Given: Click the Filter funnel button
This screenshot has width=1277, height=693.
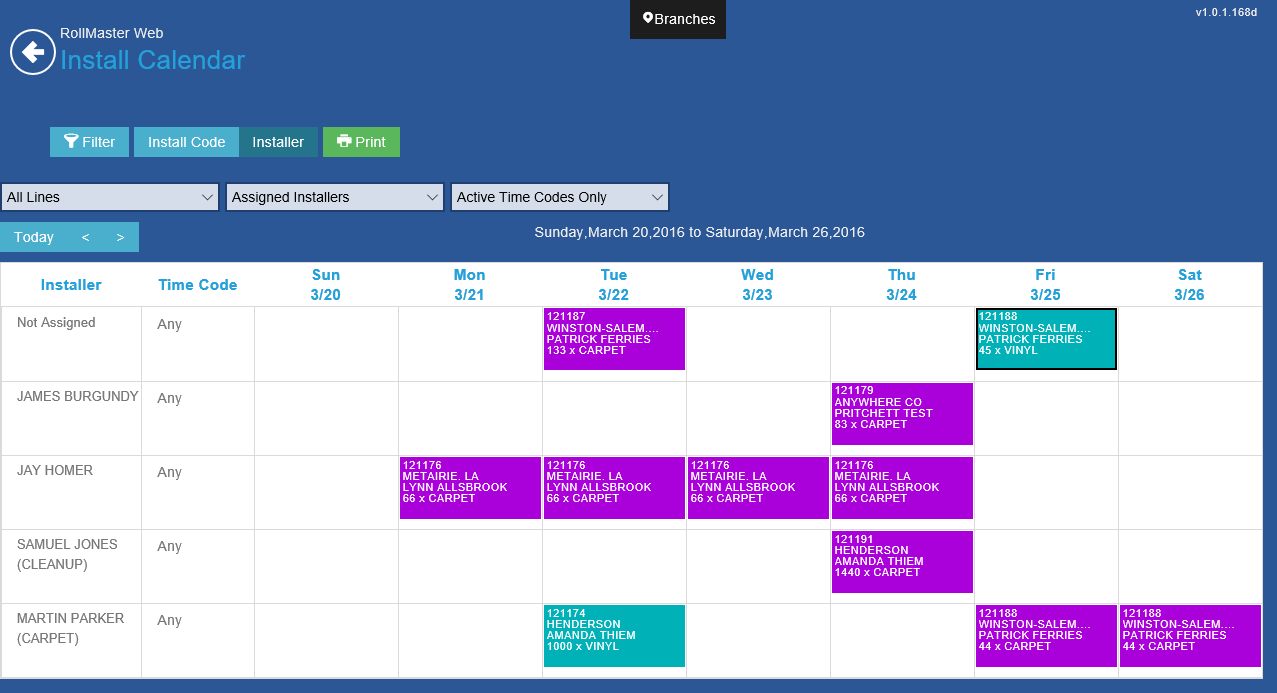Looking at the screenshot, I should point(89,142).
